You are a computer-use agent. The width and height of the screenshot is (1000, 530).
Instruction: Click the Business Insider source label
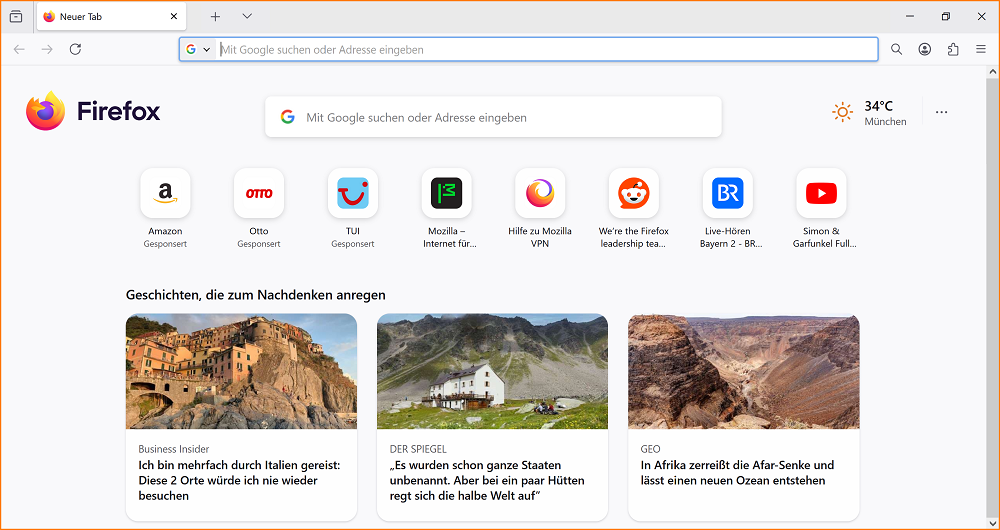pos(173,449)
